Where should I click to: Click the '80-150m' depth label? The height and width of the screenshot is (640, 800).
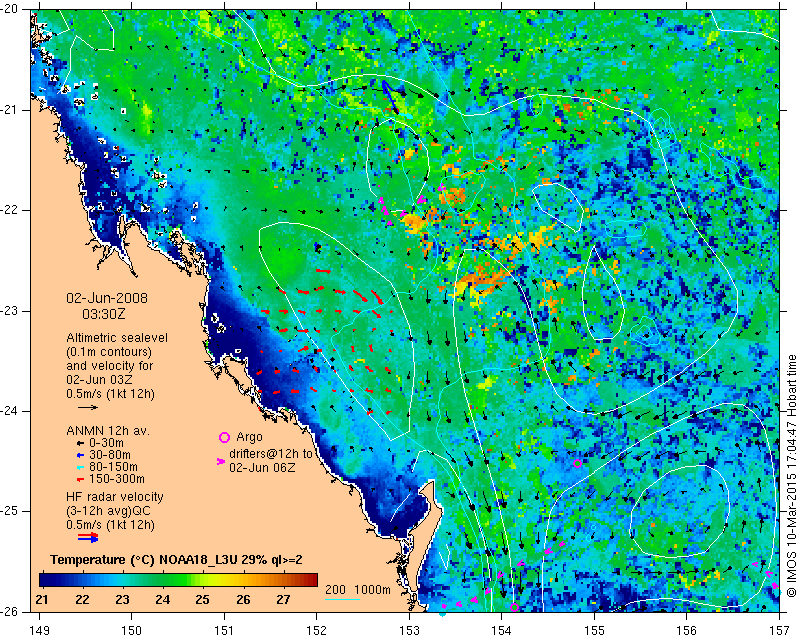pyautogui.click(x=113, y=467)
